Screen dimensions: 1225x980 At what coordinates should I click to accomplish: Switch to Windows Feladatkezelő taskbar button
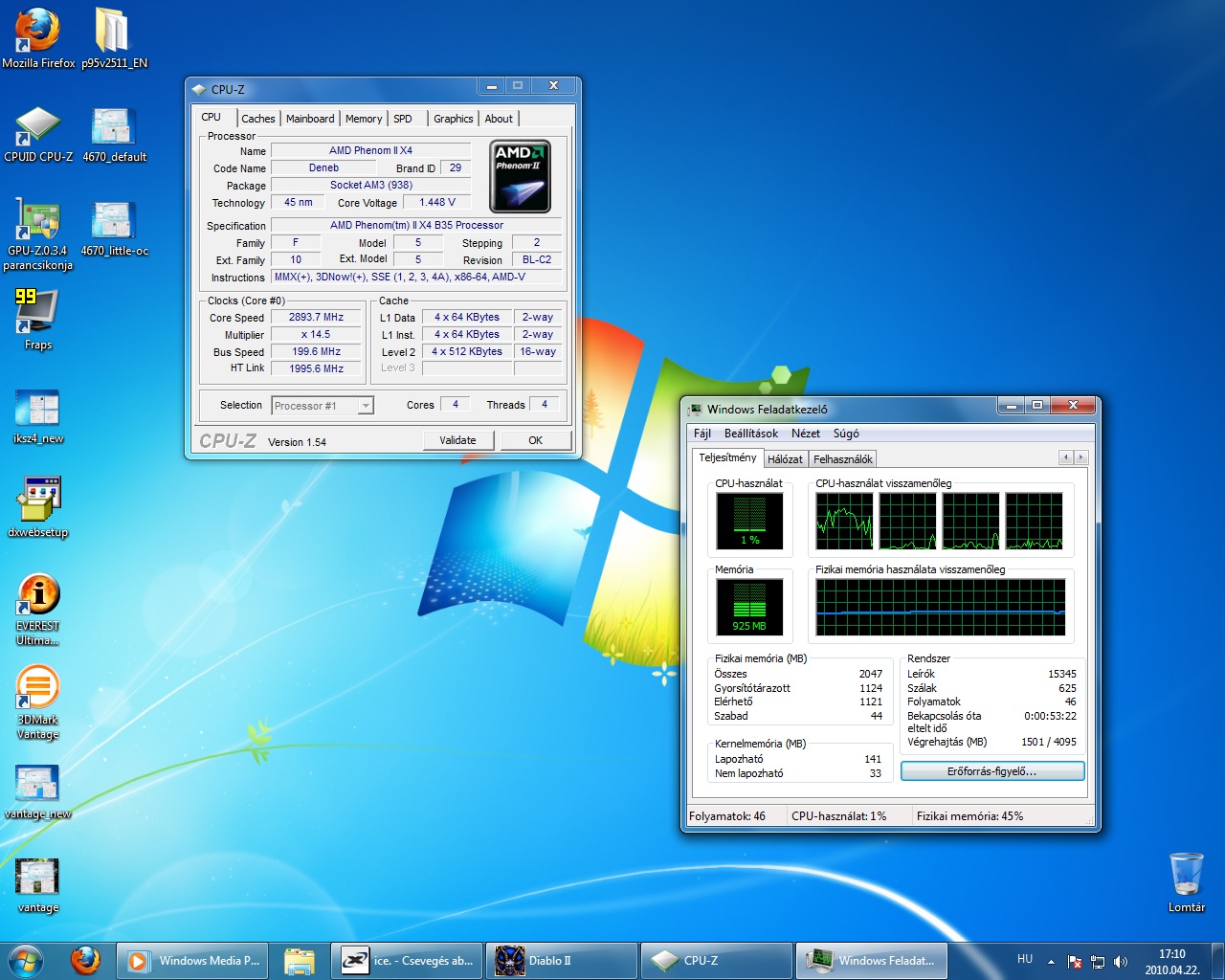pyautogui.click(x=871, y=961)
